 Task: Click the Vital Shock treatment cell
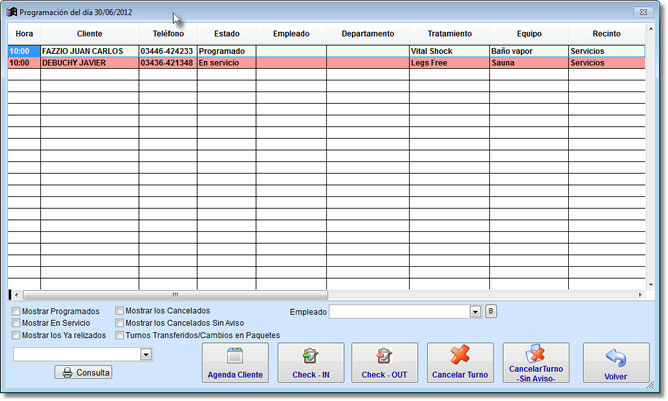click(x=449, y=51)
